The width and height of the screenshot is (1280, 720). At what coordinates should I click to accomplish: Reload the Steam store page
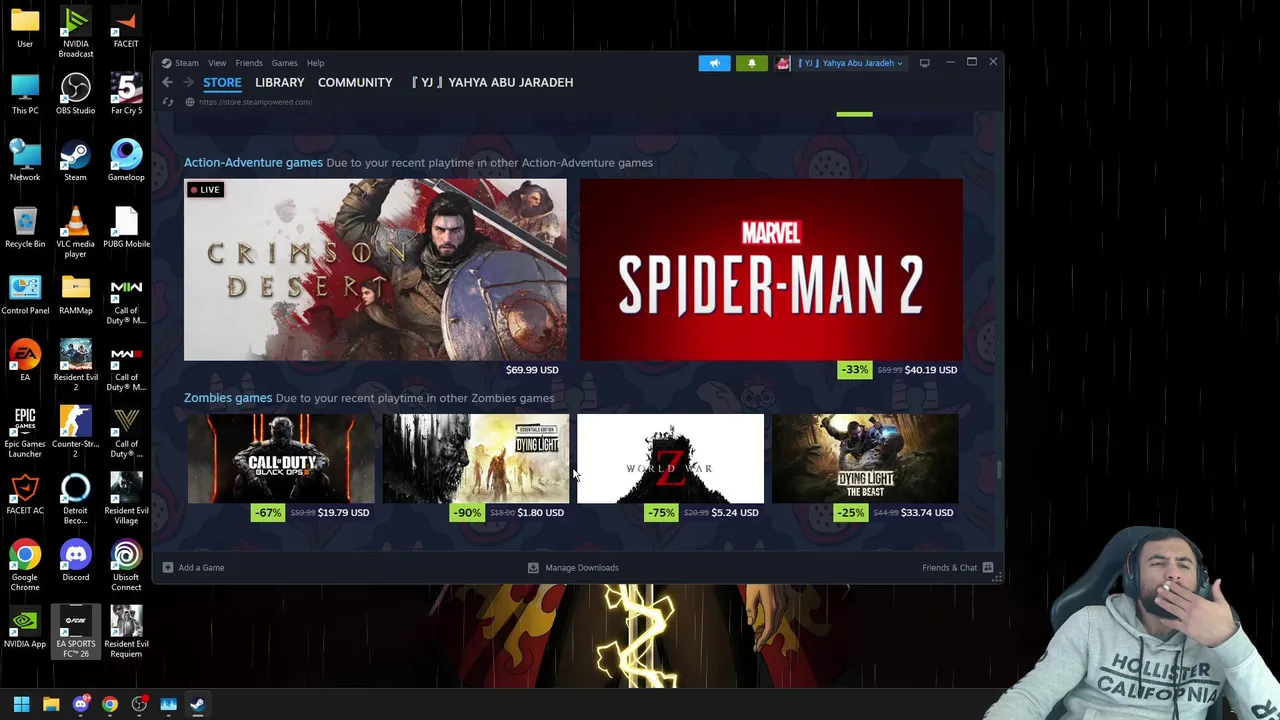click(x=168, y=102)
